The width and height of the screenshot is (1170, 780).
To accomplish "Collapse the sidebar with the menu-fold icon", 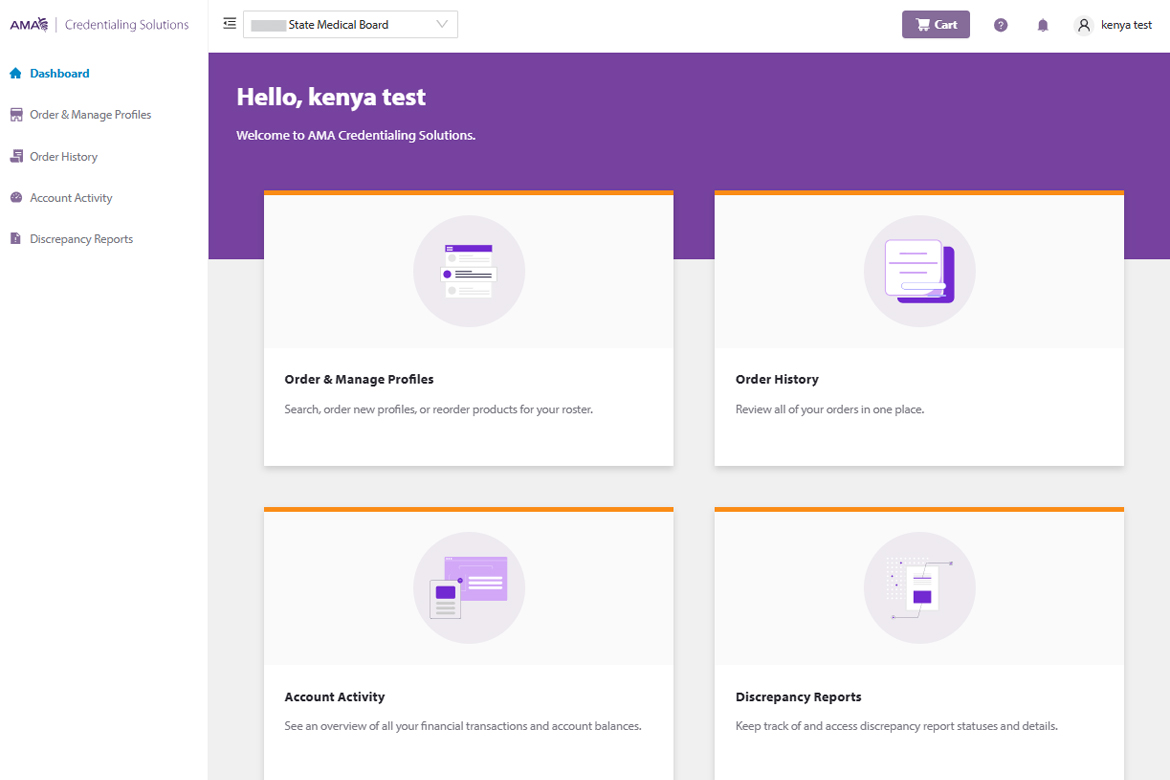I will point(230,24).
